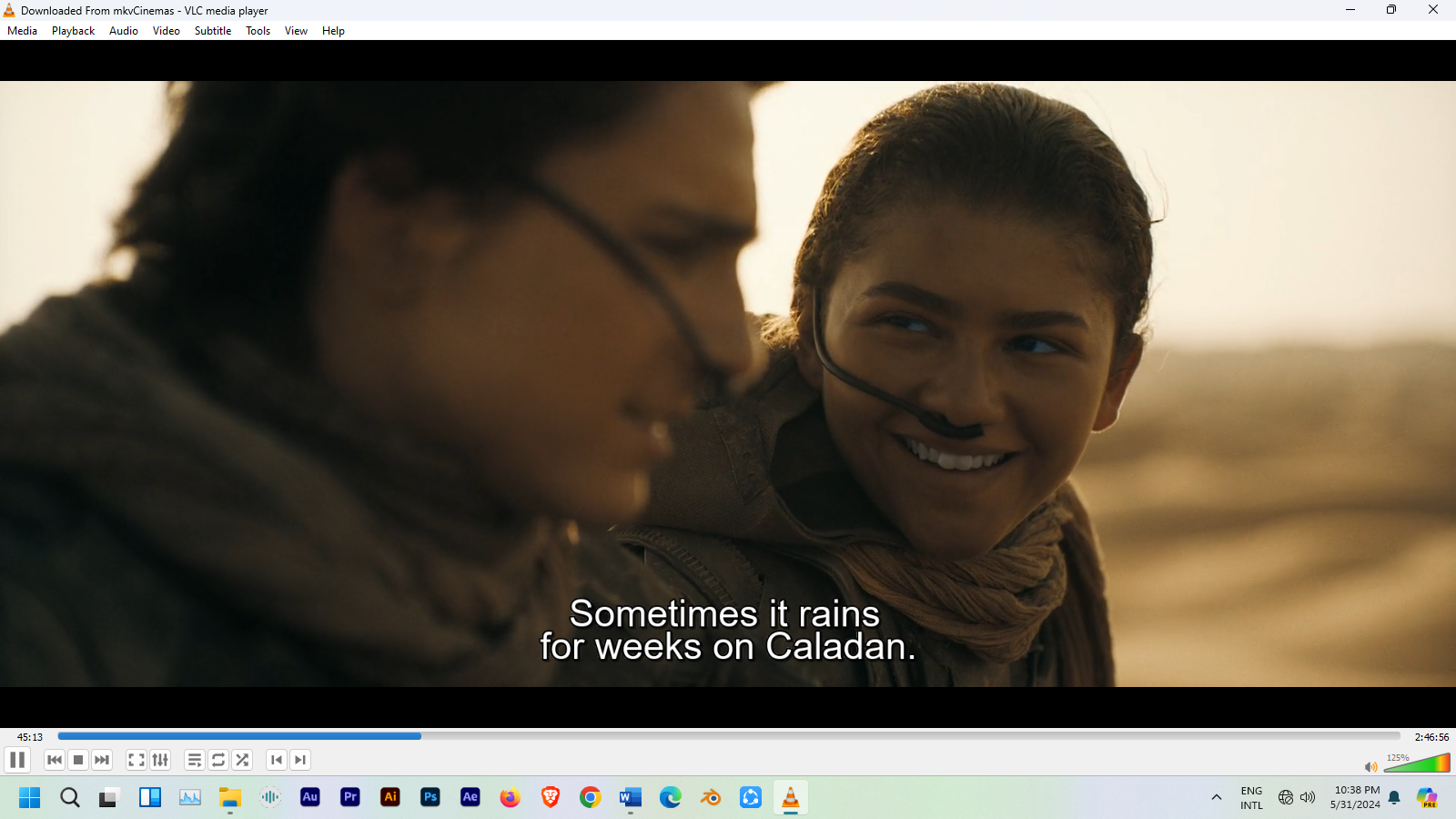This screenshot has height=819, width=1456.
Task: Open the View menu
Action: pos(297,31)
